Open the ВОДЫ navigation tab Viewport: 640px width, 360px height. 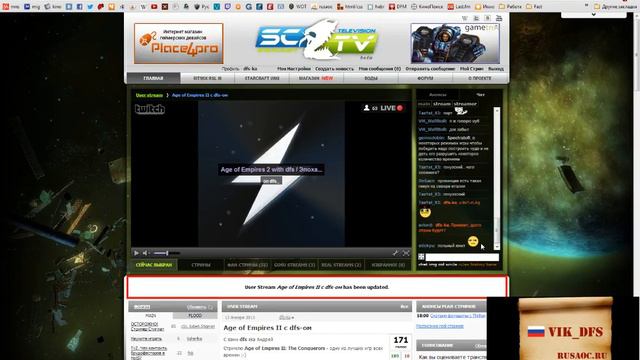tap(371, 78)
